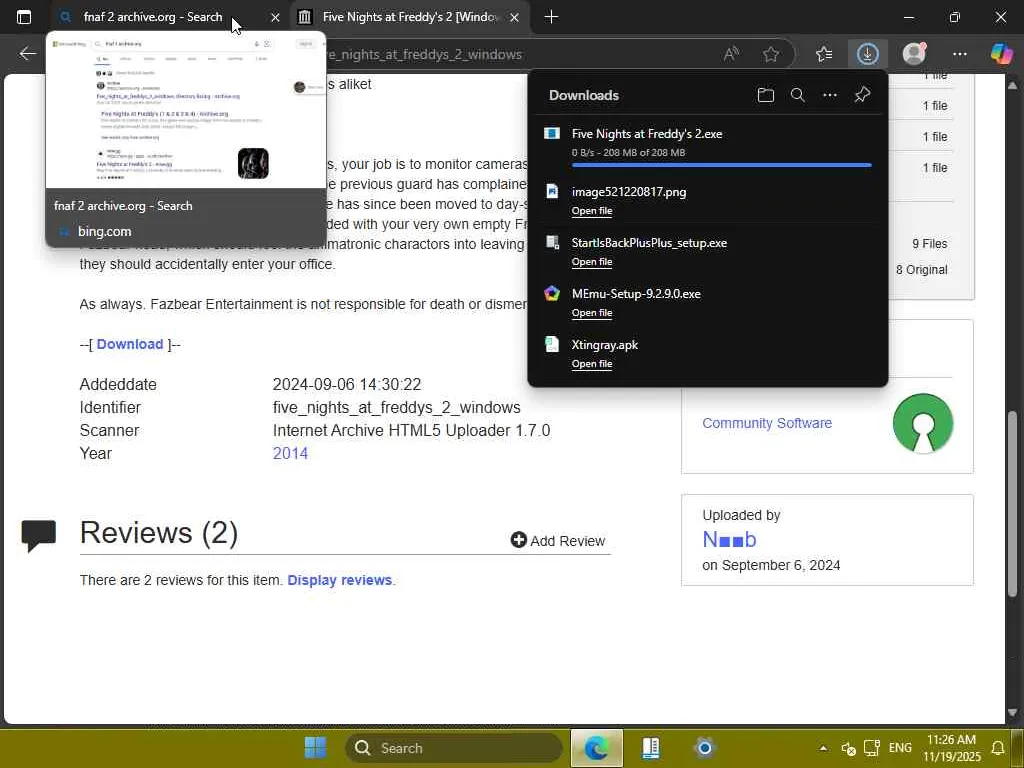Switch the ENG input language indicator
This screenshot has height=768, width=1024.
click(x=900, y=748)
